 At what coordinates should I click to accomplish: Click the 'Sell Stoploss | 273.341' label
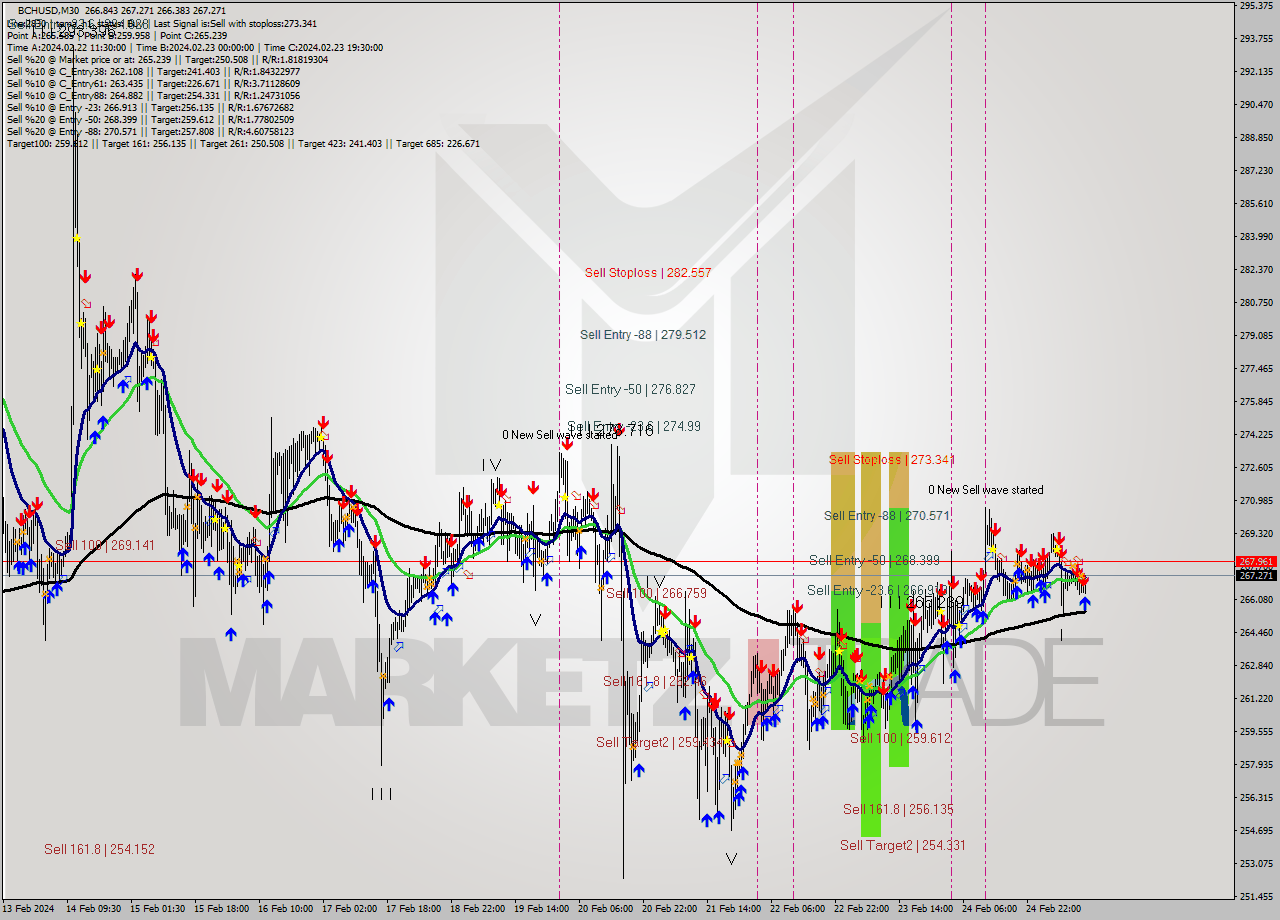pos(892,460)
